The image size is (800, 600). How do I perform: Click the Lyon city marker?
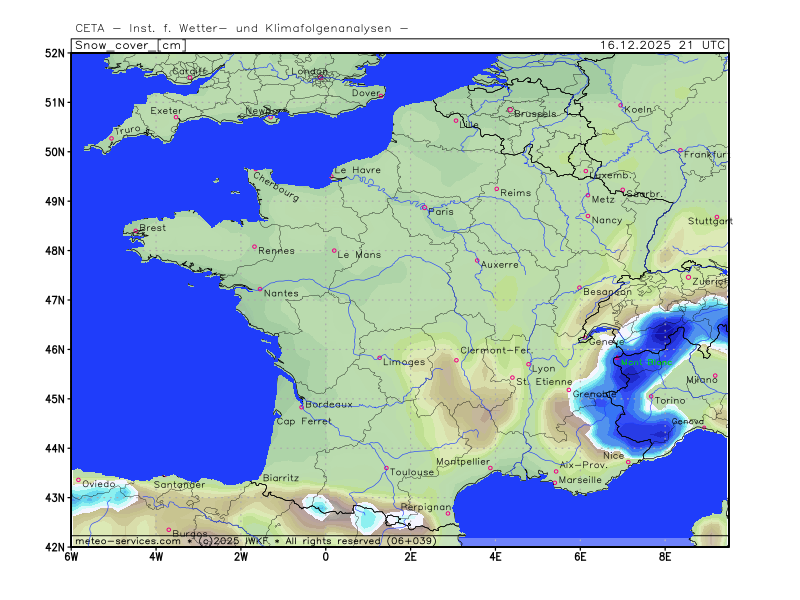pyautogui.click(x=529, y=364)
